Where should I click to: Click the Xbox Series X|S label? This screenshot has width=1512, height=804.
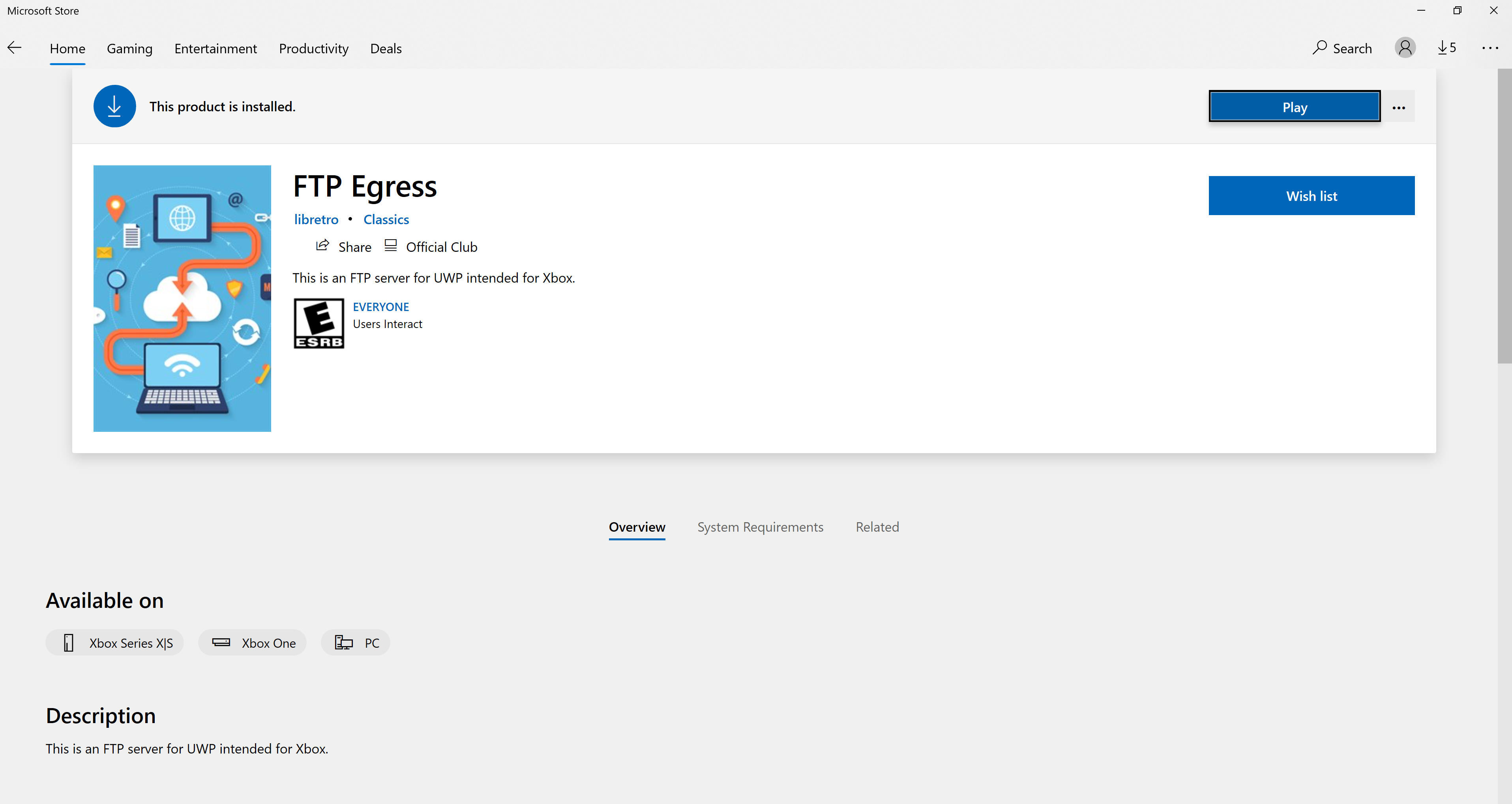(x=131, y=643)
